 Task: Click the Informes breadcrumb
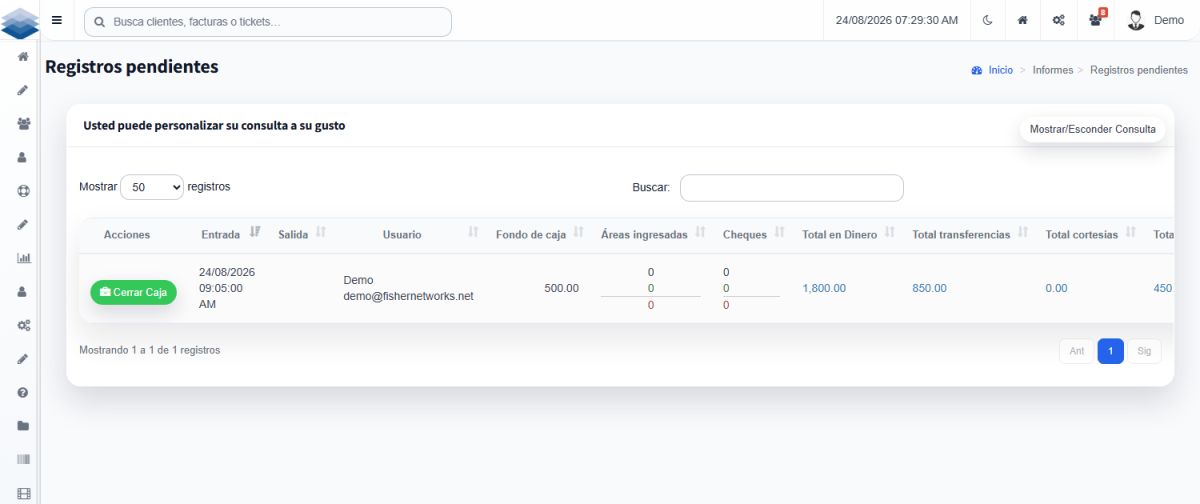coord(1053,70)
